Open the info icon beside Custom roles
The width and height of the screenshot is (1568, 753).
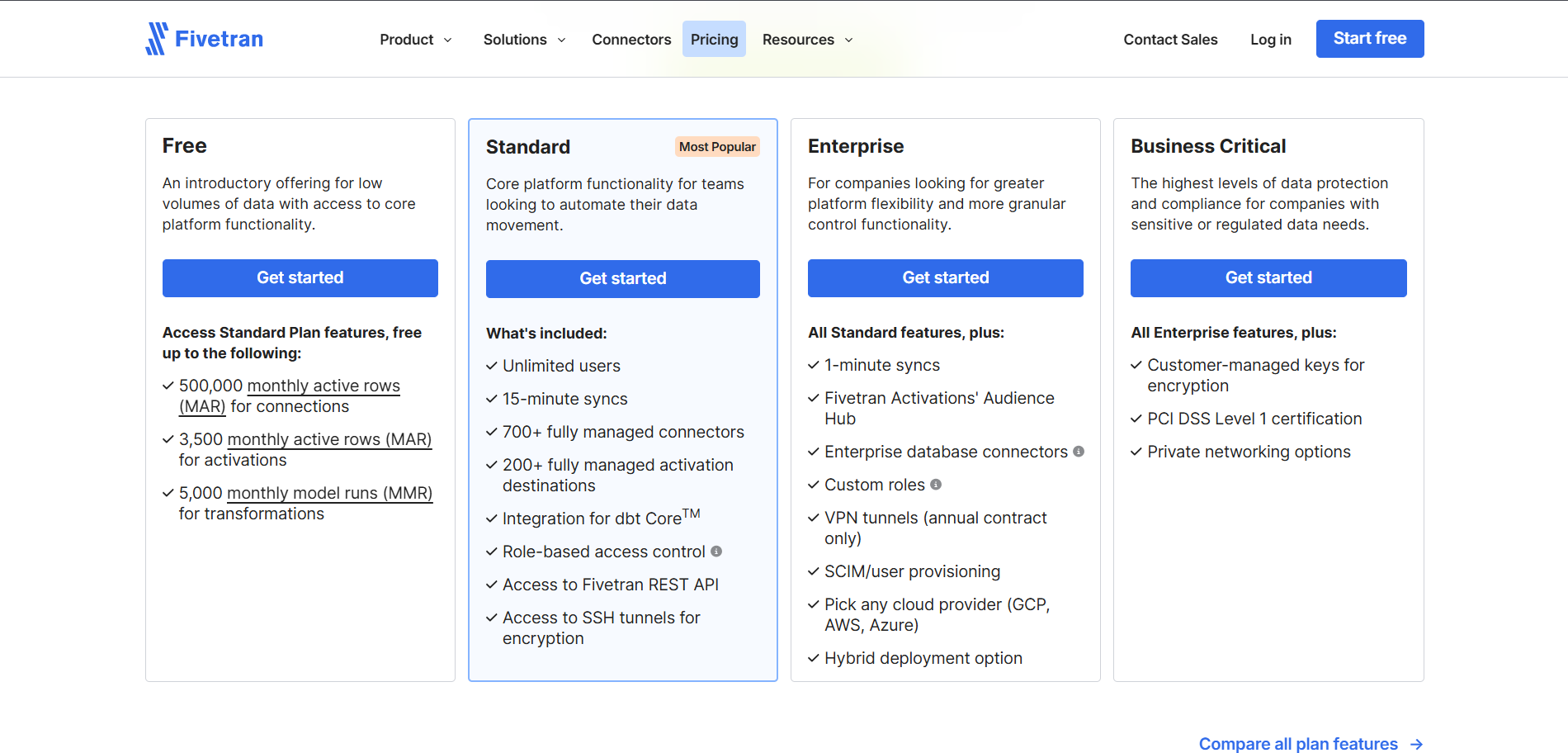[x=936, y=485]
